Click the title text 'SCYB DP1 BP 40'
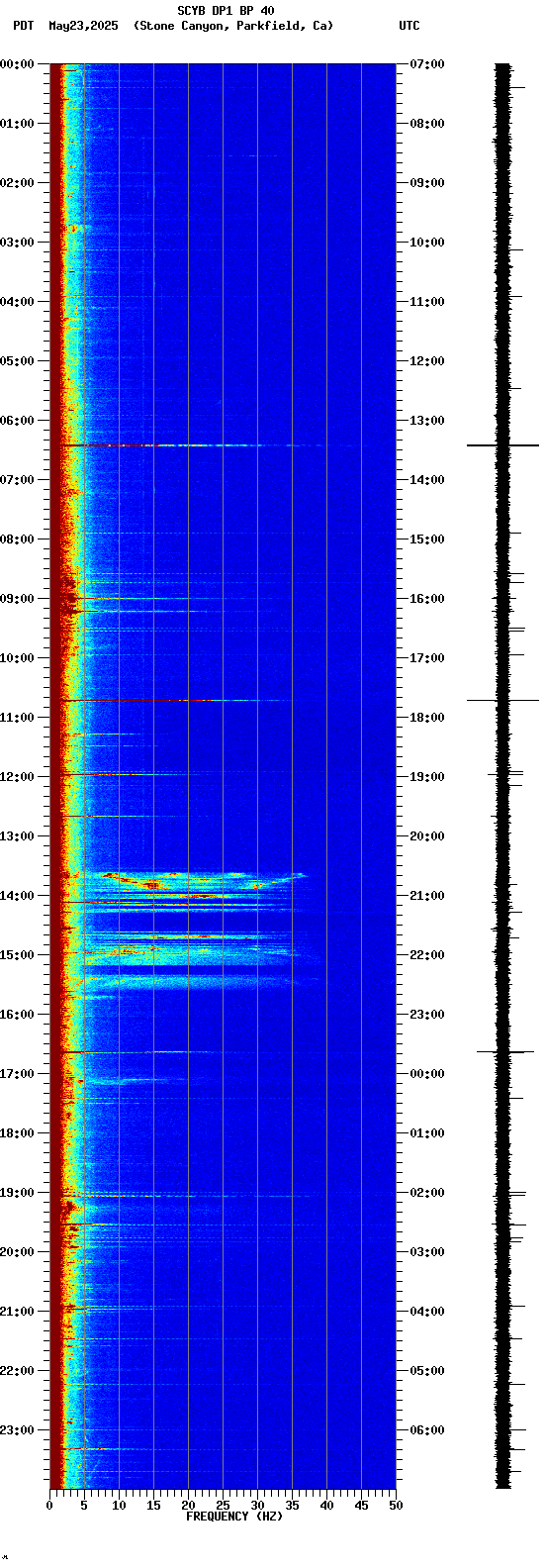546x1568 pixels. tap(226, 11)
